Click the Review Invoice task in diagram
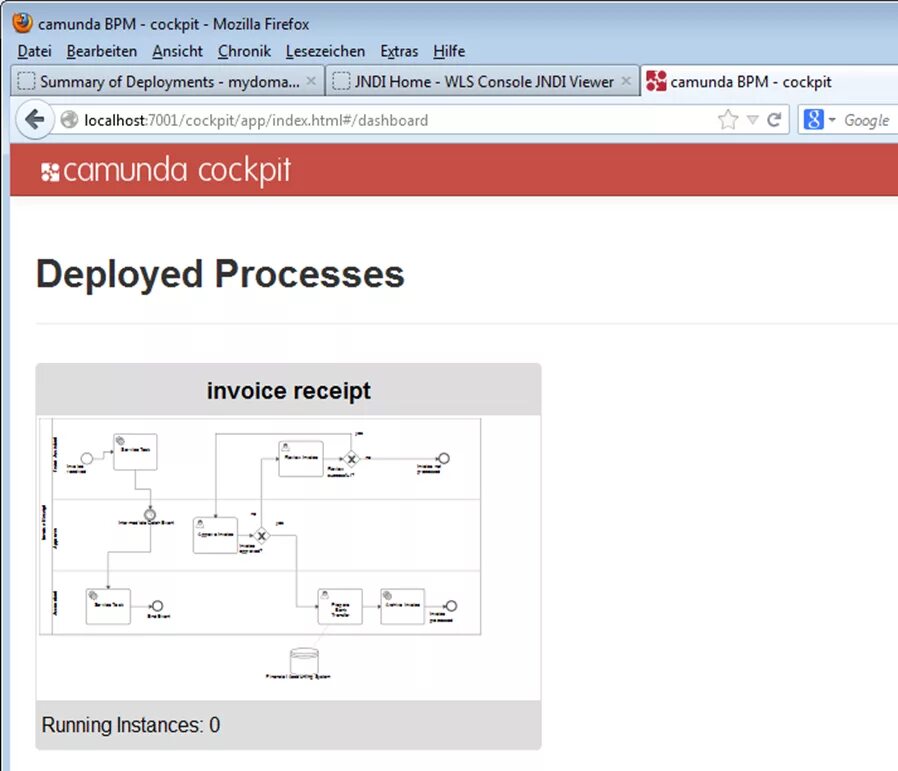This screenshot has width=898, height=771. tap(301, 458)
